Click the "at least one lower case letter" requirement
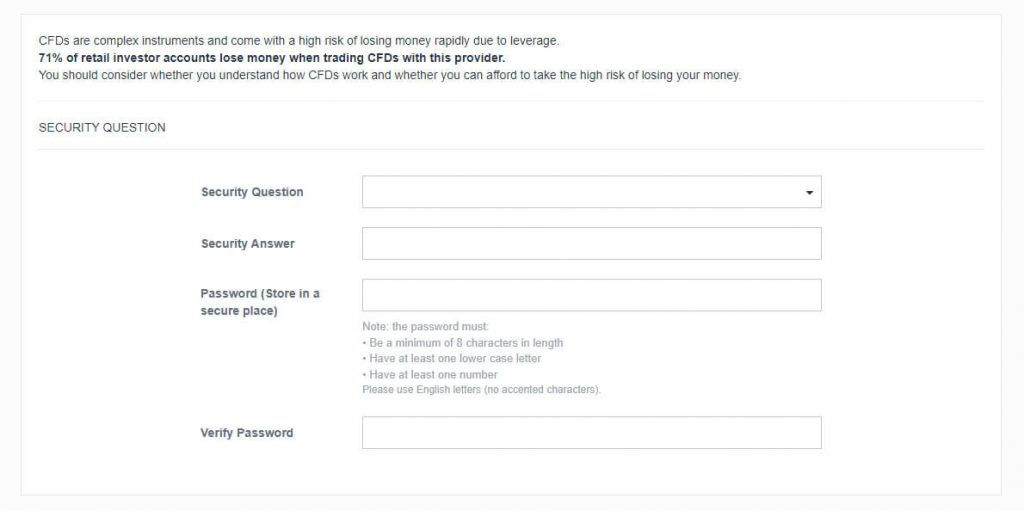Viewport: 1024px width, 511px height. click(x=455, y=359)
